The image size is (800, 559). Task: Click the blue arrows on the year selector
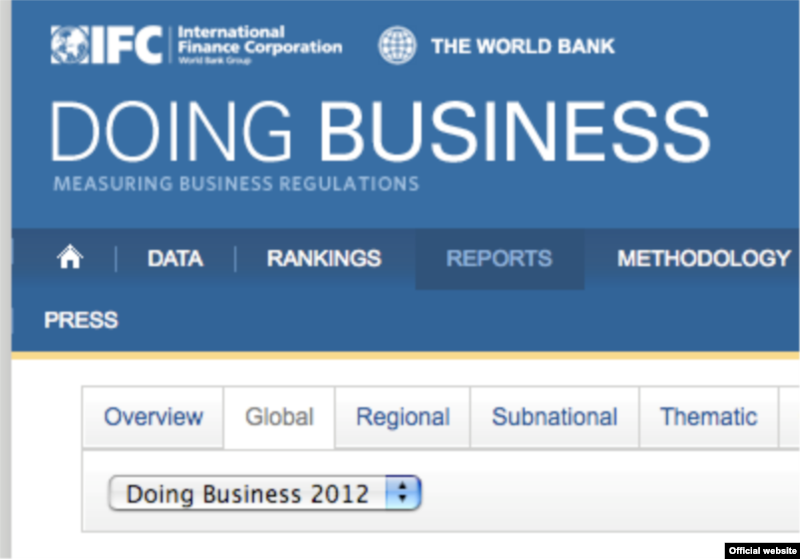pyautogui.click(x=403, y=493)
